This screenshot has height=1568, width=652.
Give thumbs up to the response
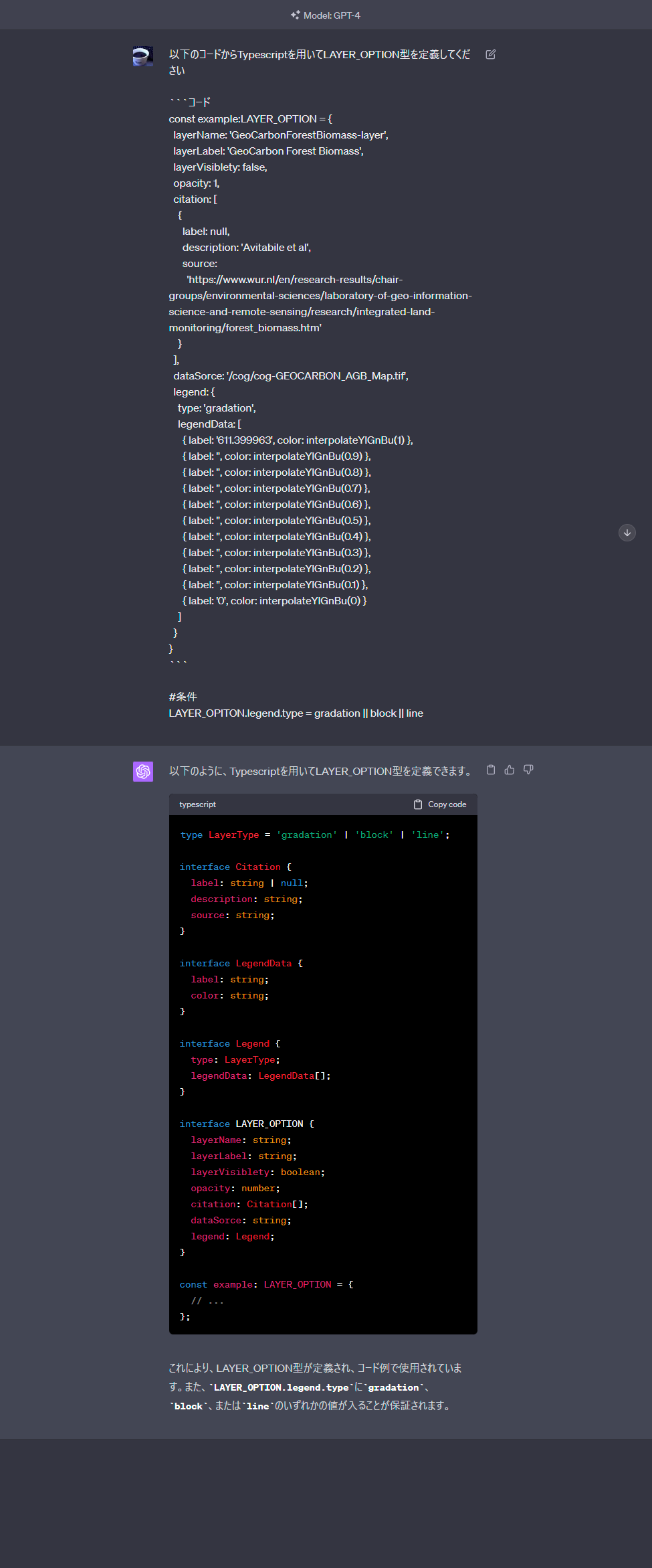pyautogui.click(x=510, y=770)
